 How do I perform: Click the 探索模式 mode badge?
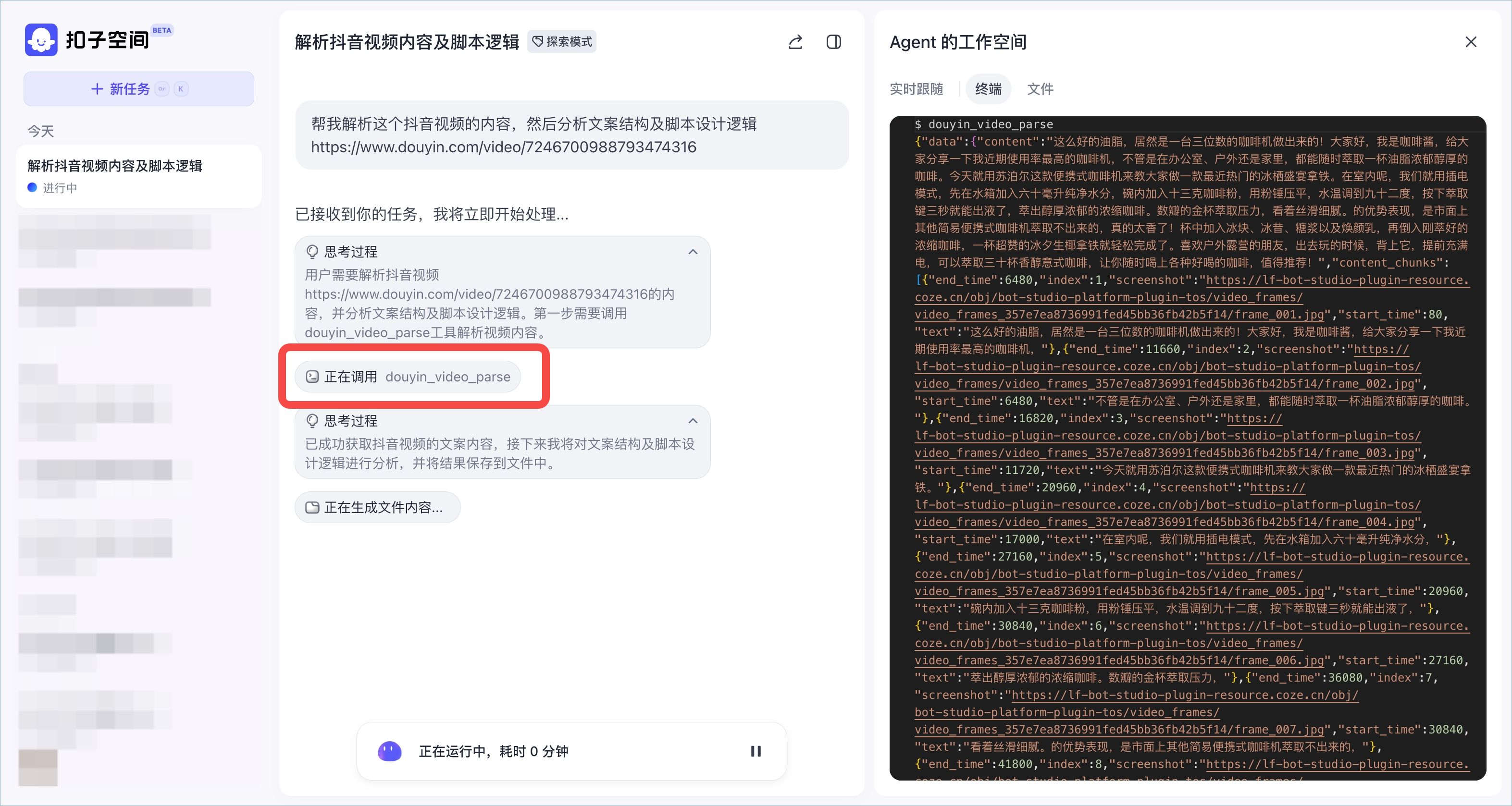(x=562, y=42)
